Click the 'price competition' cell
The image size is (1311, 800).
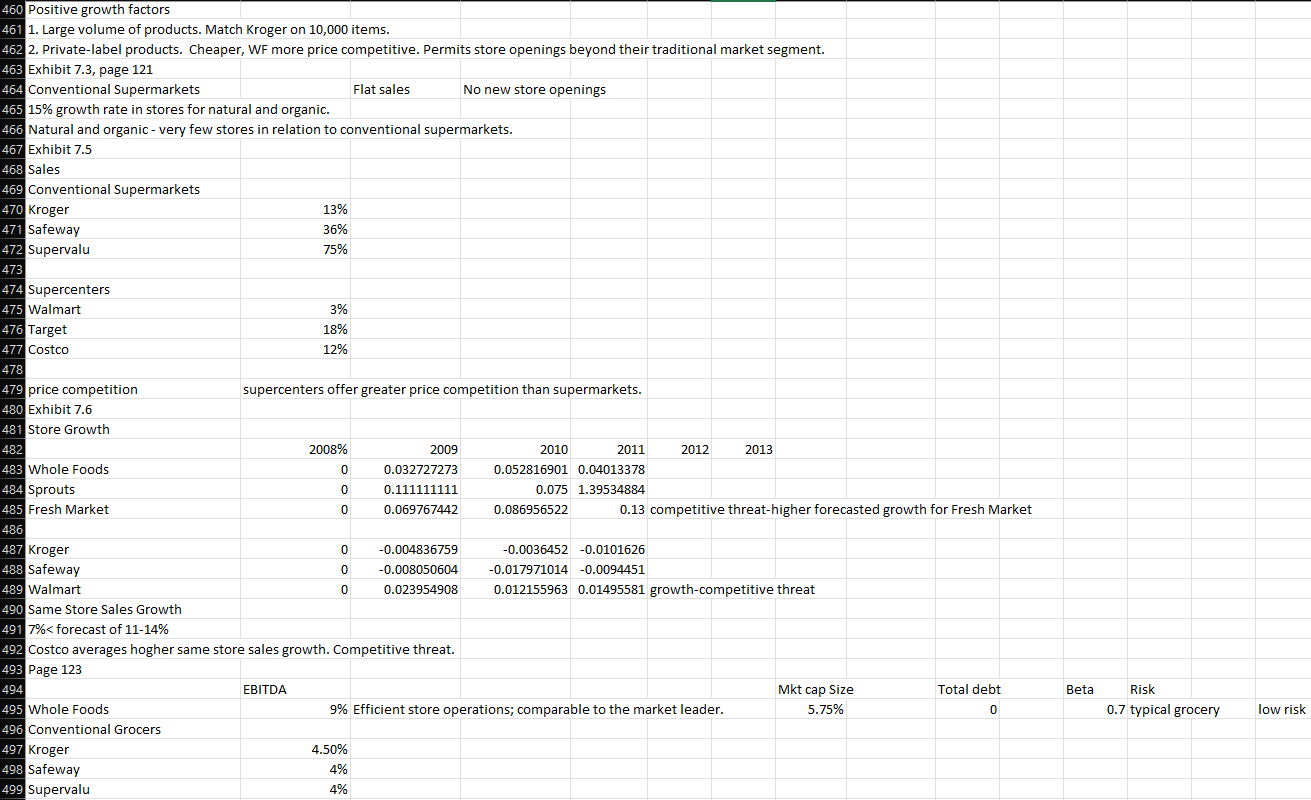click(x=83, y=390)
